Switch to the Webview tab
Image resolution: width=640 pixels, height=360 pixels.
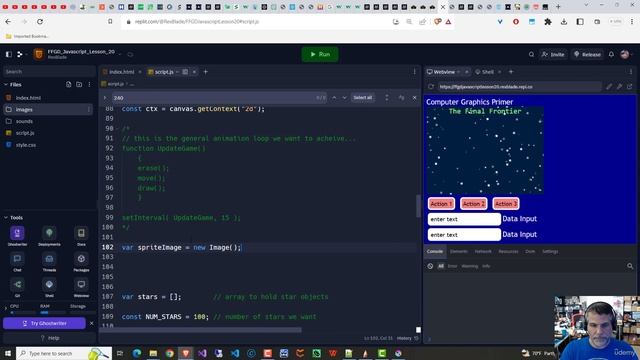coord(443,72)
